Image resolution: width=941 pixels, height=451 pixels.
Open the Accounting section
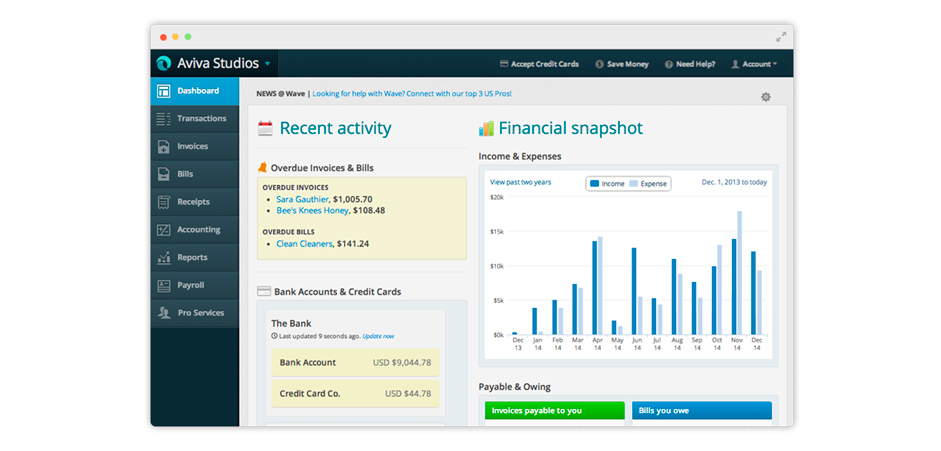coord(194,230)
